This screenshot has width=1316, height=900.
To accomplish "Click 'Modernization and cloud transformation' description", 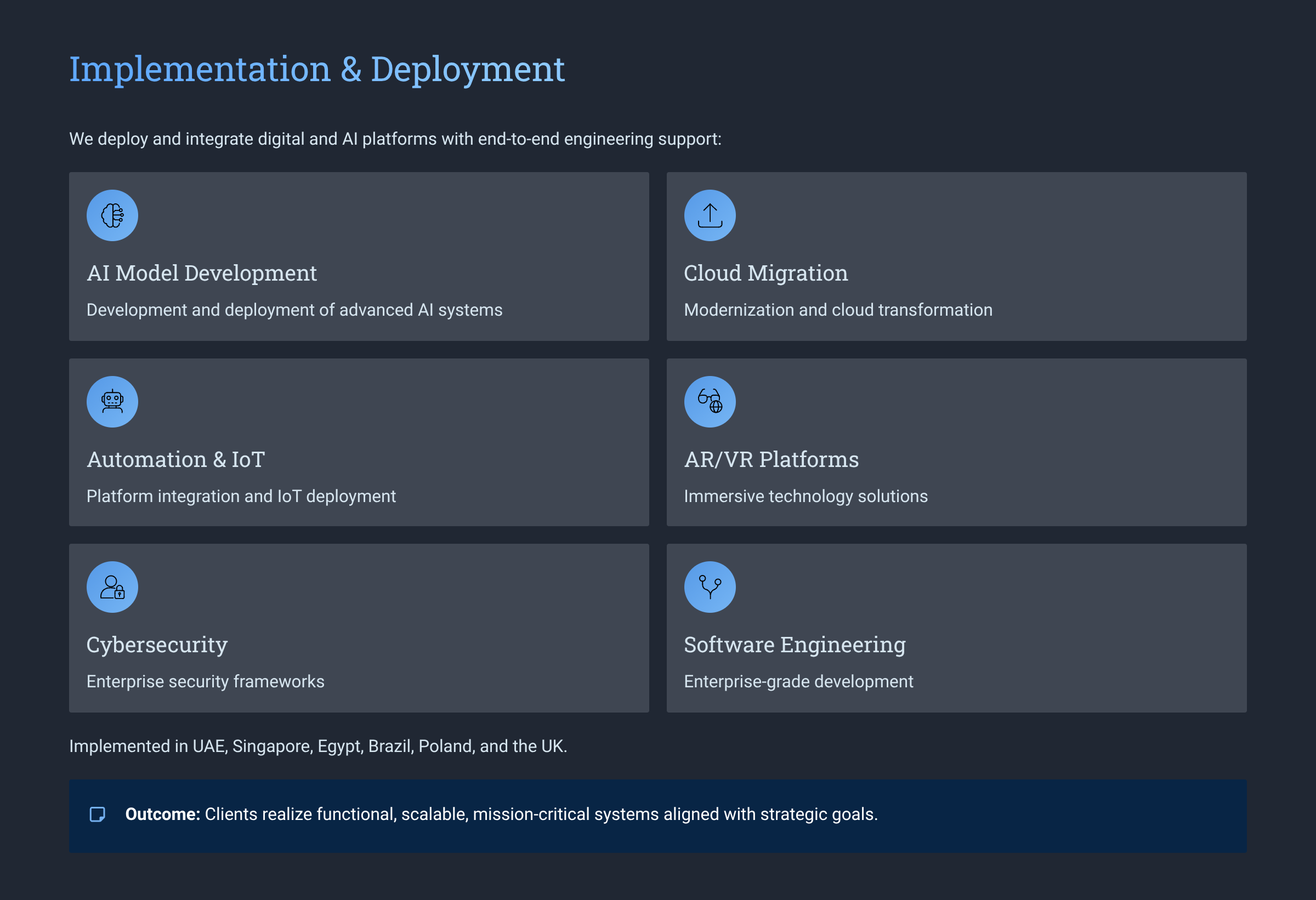I will tap(837, 310).
